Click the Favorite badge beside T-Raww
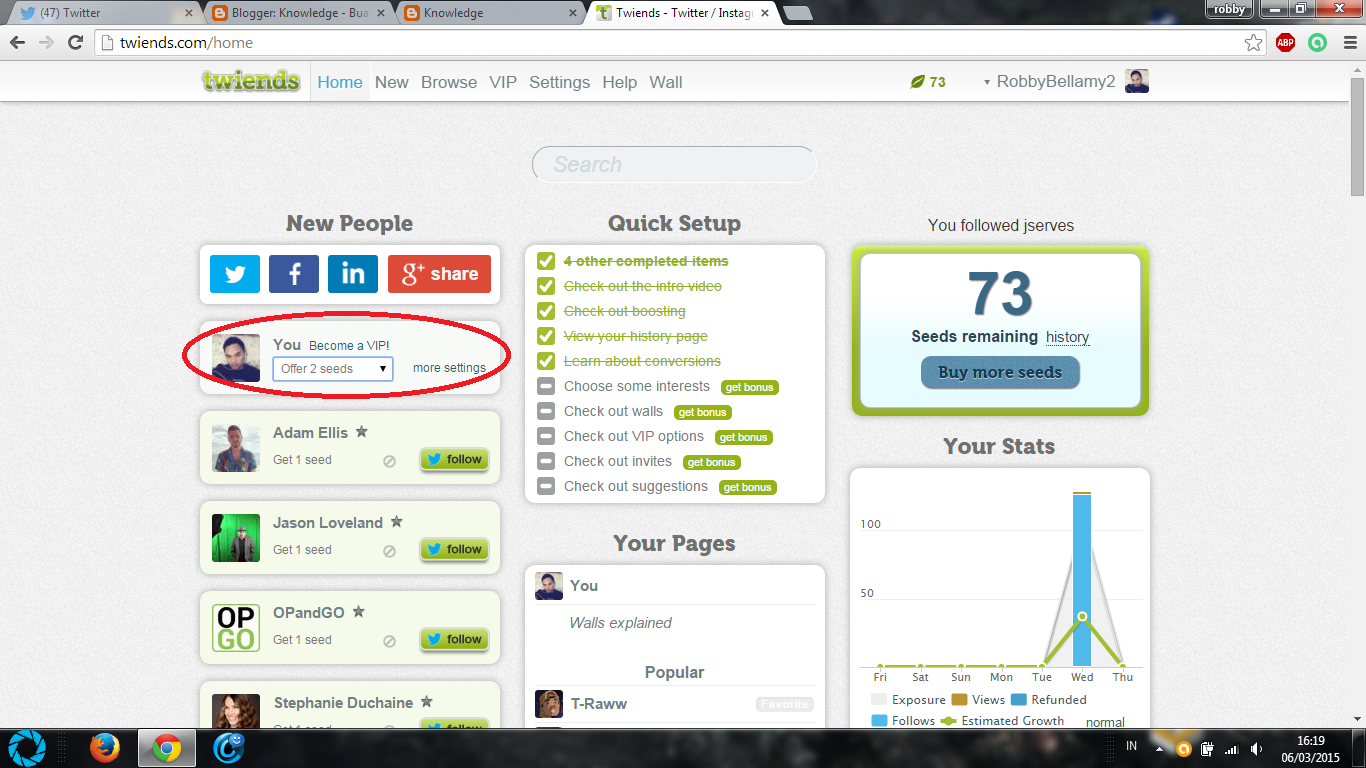The image size is (1366, 768). [x=785, y=704]
